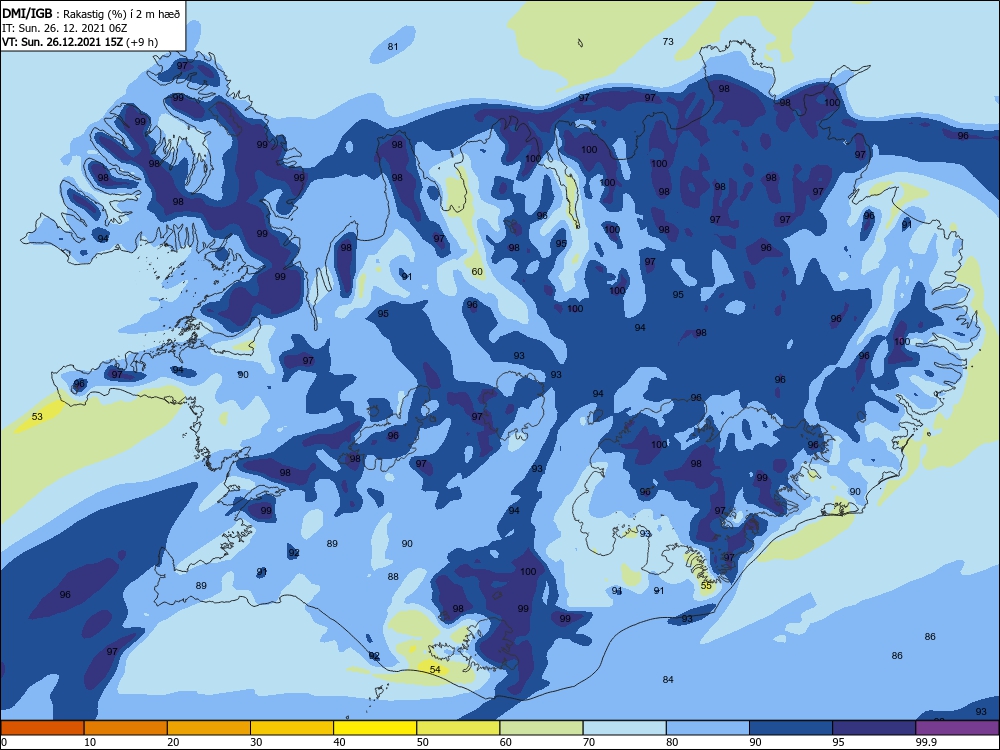
Task: Select the humidity value 54 on the map
Action: (x=435, y=669)
